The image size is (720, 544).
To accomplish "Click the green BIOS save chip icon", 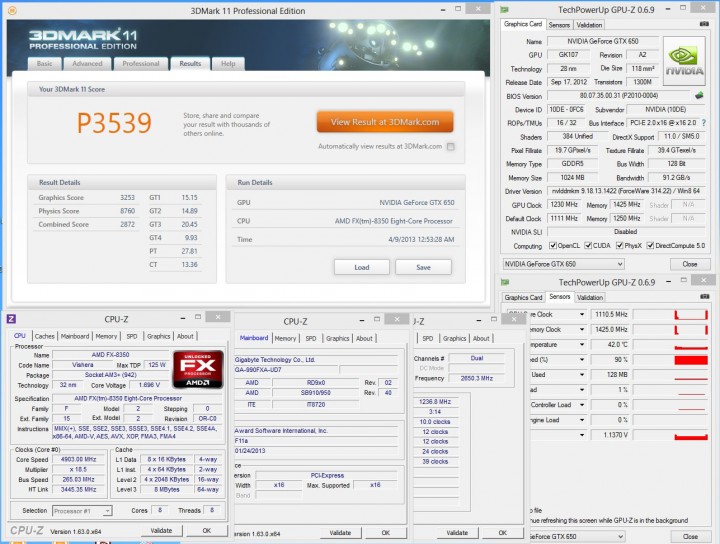I will (699, 95).
